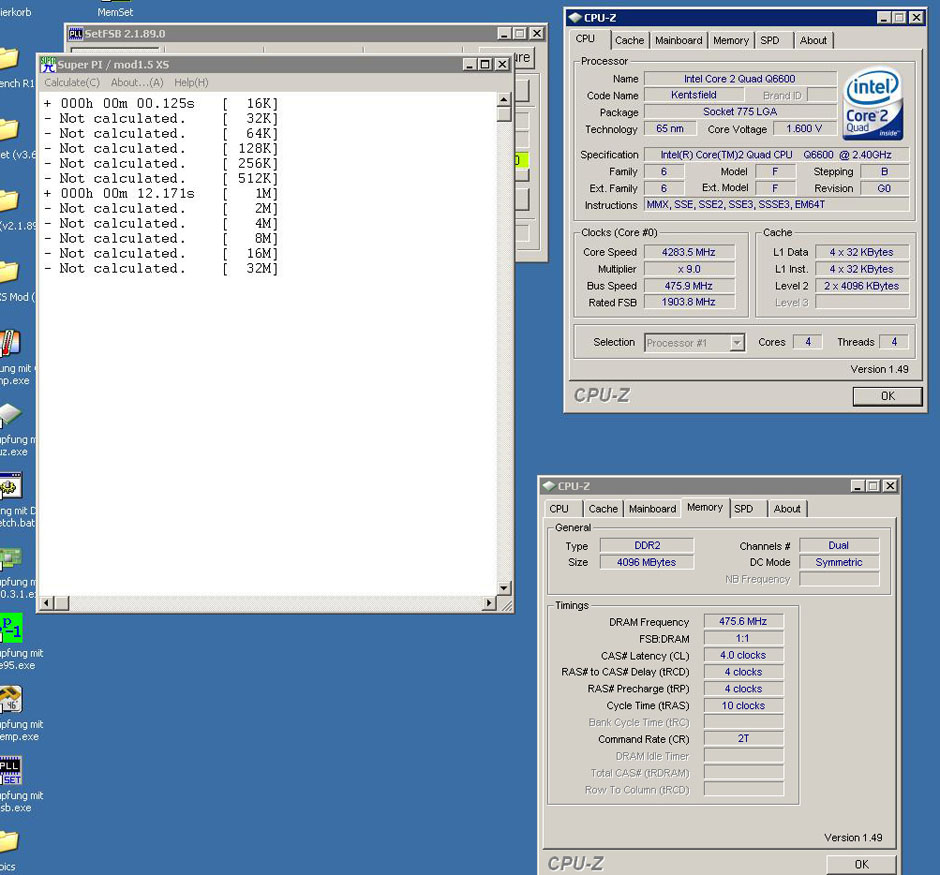Click the 16K result row '00.125s'
940x875 pixels.
click(161, 104)
